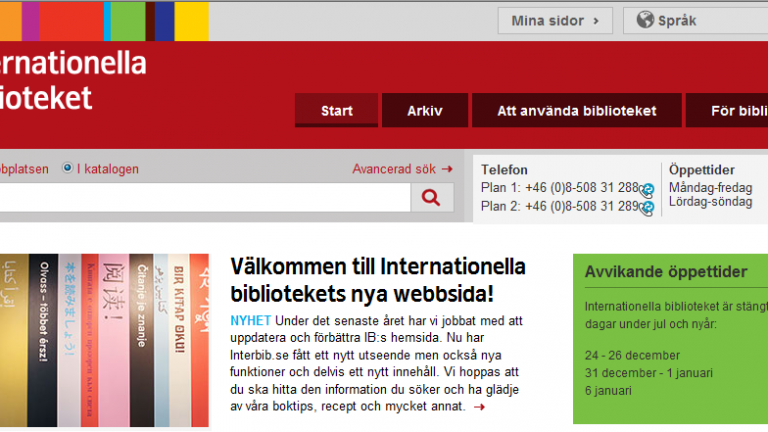
Task: Open the Språk language selector
Action: click(x=696, y=21)
